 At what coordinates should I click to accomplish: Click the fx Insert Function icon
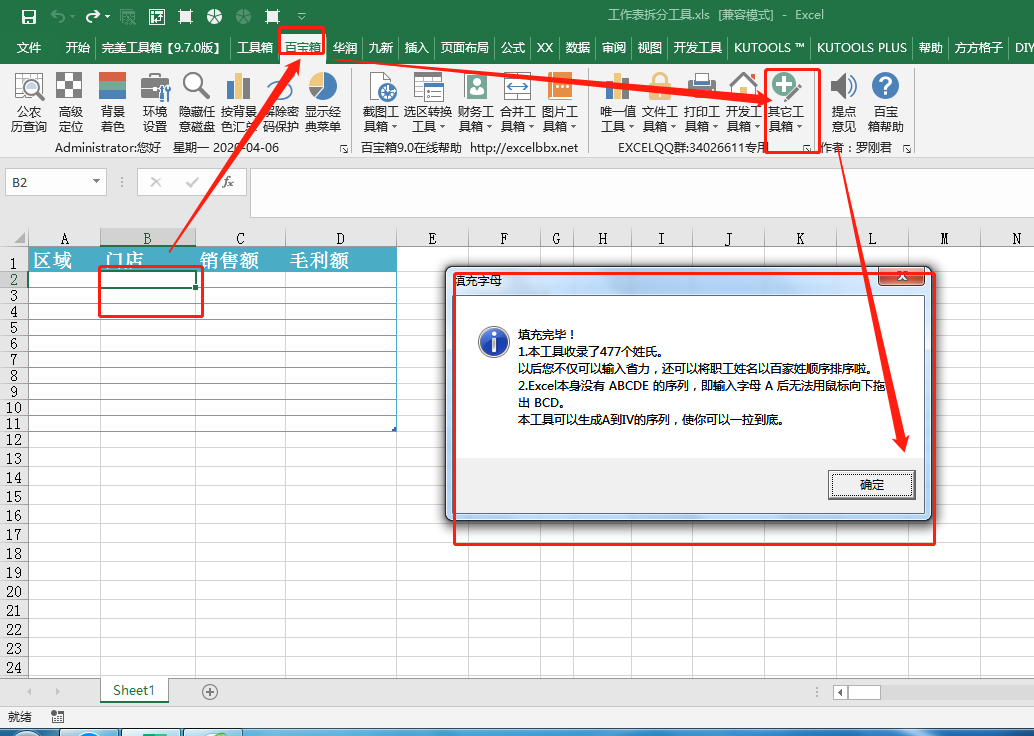pyautogui.click(x=228, y=182)
